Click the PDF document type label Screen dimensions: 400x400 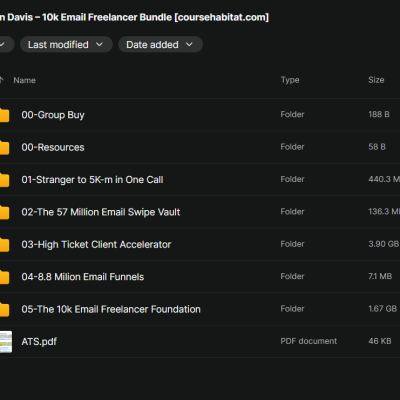[309, 341]
